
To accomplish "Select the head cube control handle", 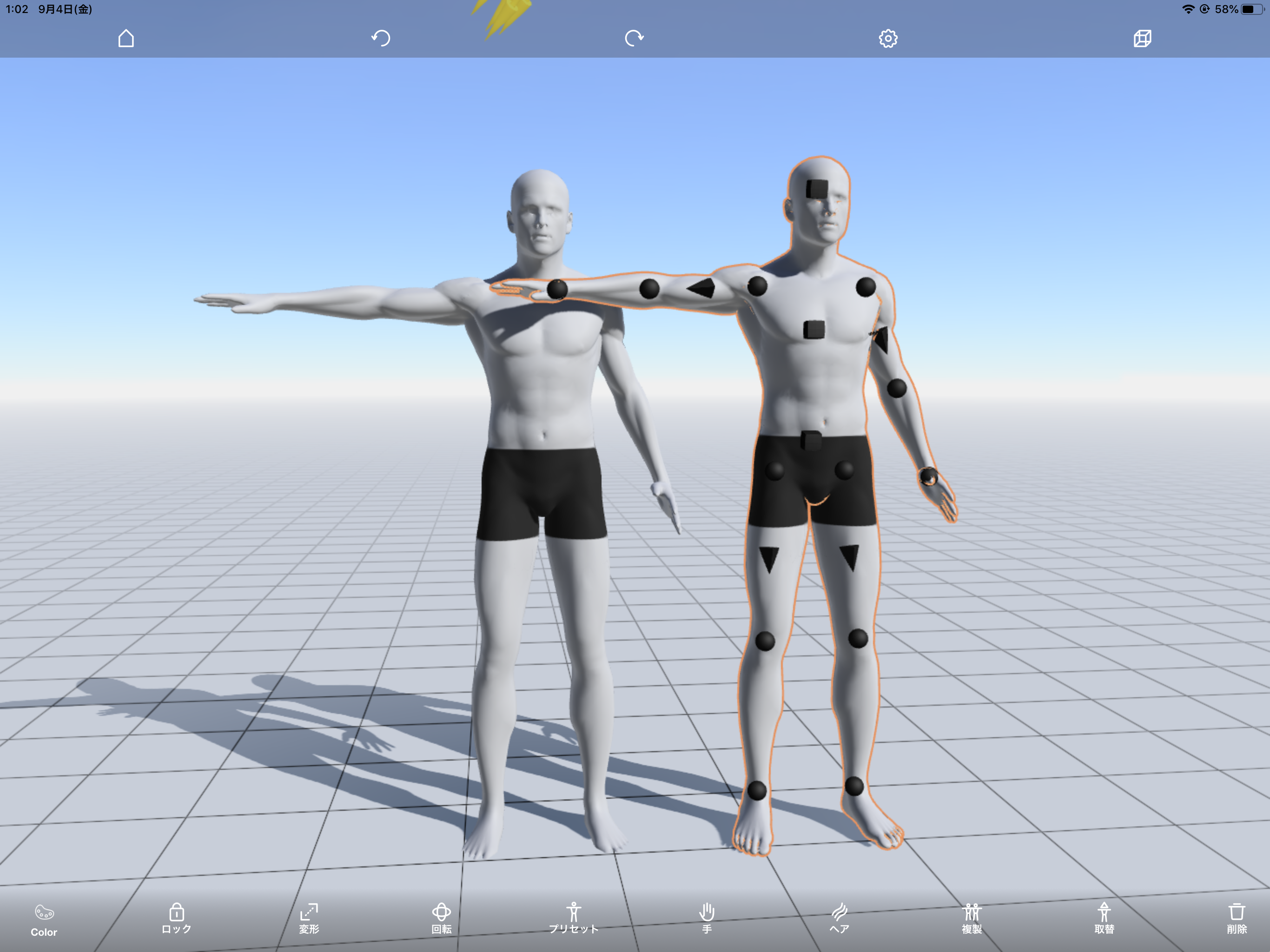I will point(817,189).
